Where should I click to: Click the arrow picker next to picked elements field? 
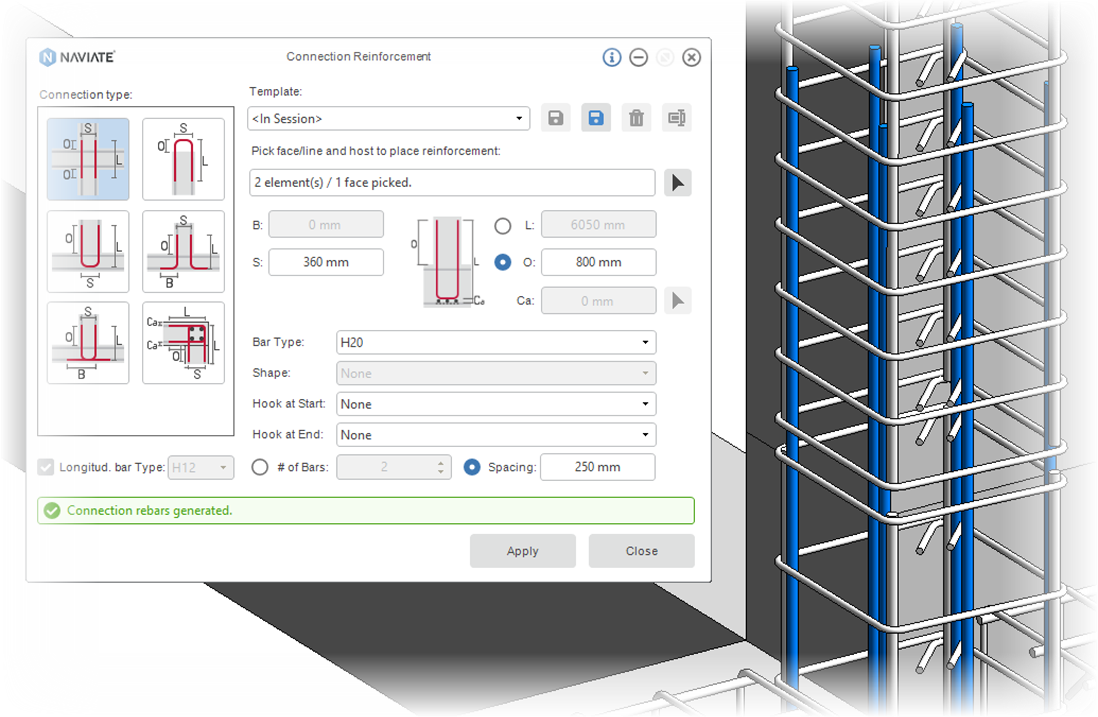677,182
